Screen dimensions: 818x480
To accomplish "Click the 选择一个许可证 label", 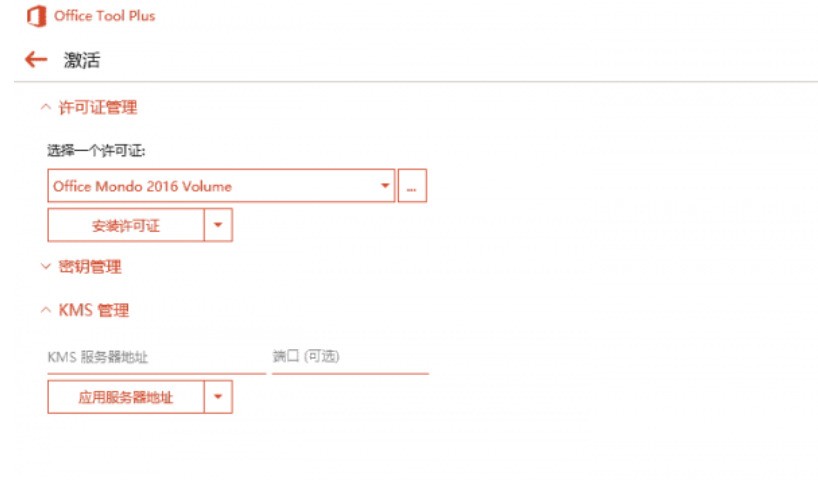I will [97, 151].
